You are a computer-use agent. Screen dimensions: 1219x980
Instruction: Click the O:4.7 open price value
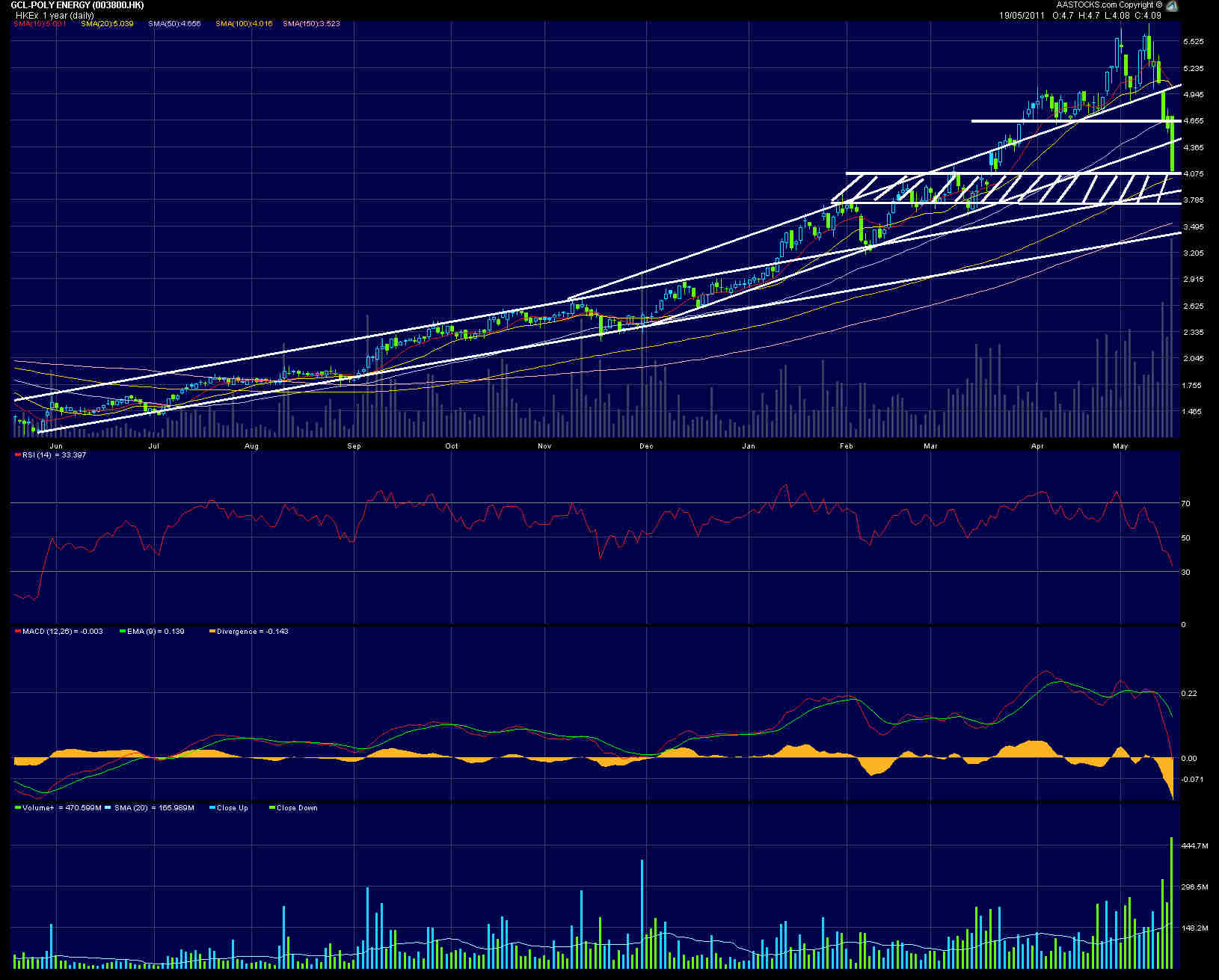1063,15
